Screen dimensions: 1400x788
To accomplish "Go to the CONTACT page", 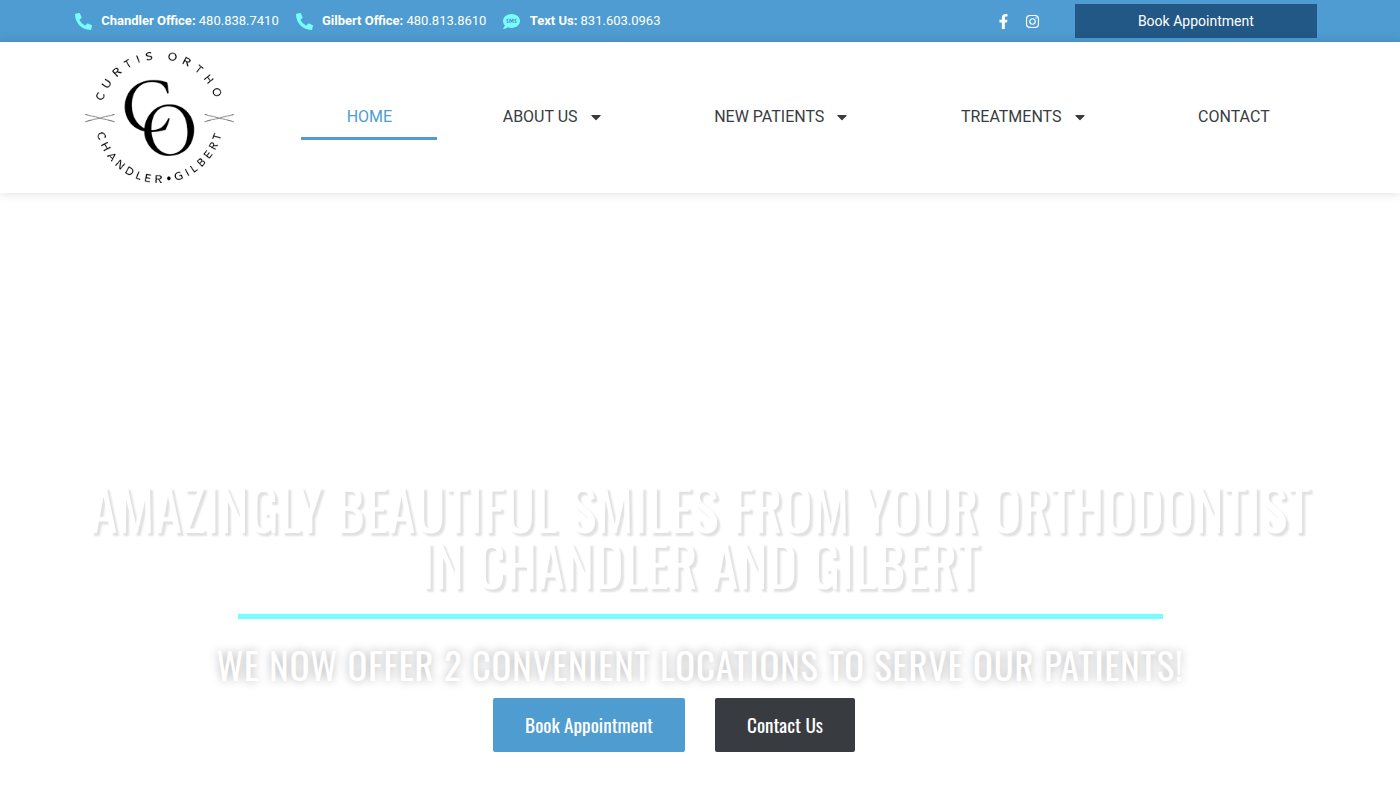I will pos(1233,116).
